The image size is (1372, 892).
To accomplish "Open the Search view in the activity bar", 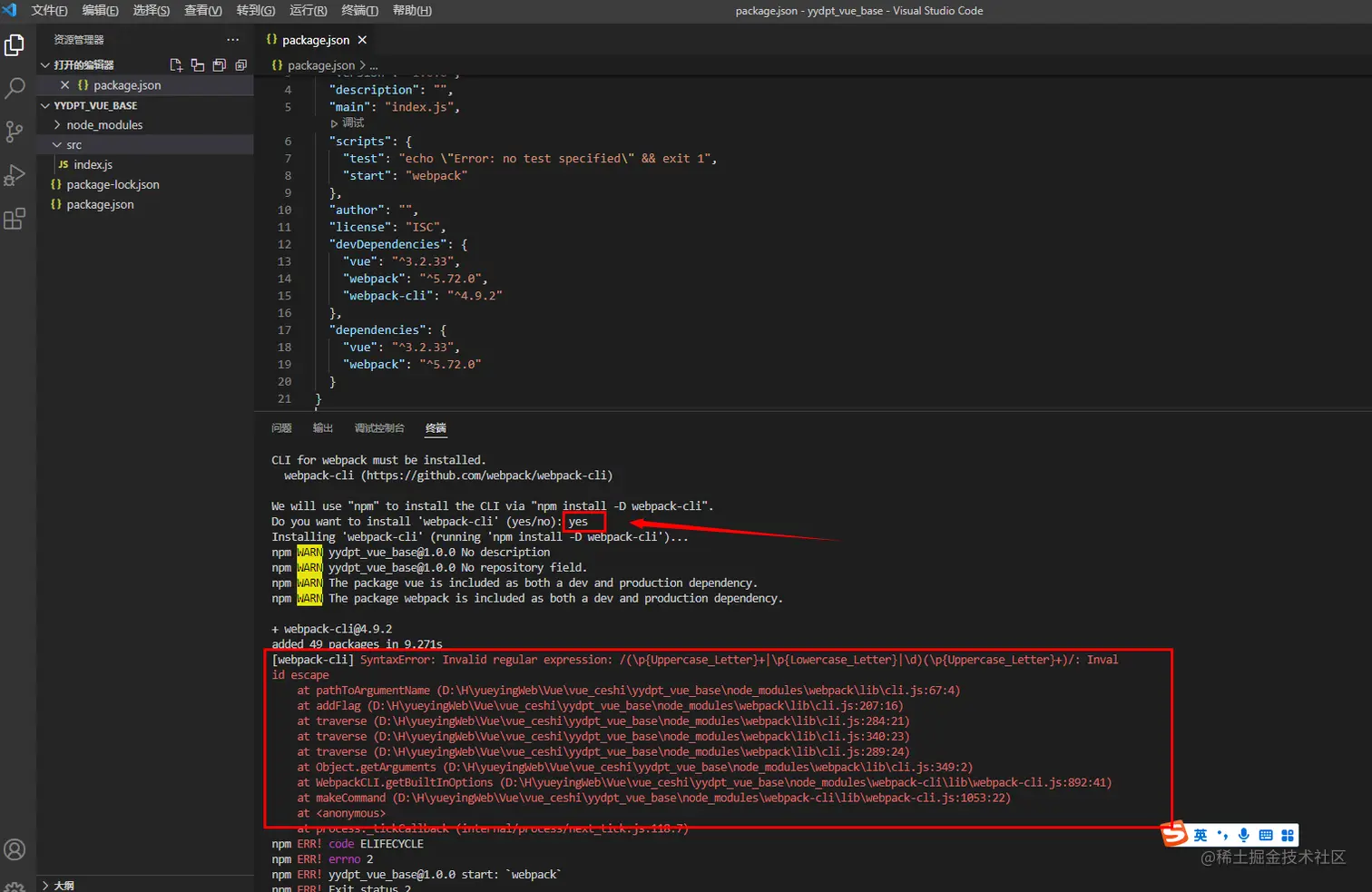I will pos(15,88).
